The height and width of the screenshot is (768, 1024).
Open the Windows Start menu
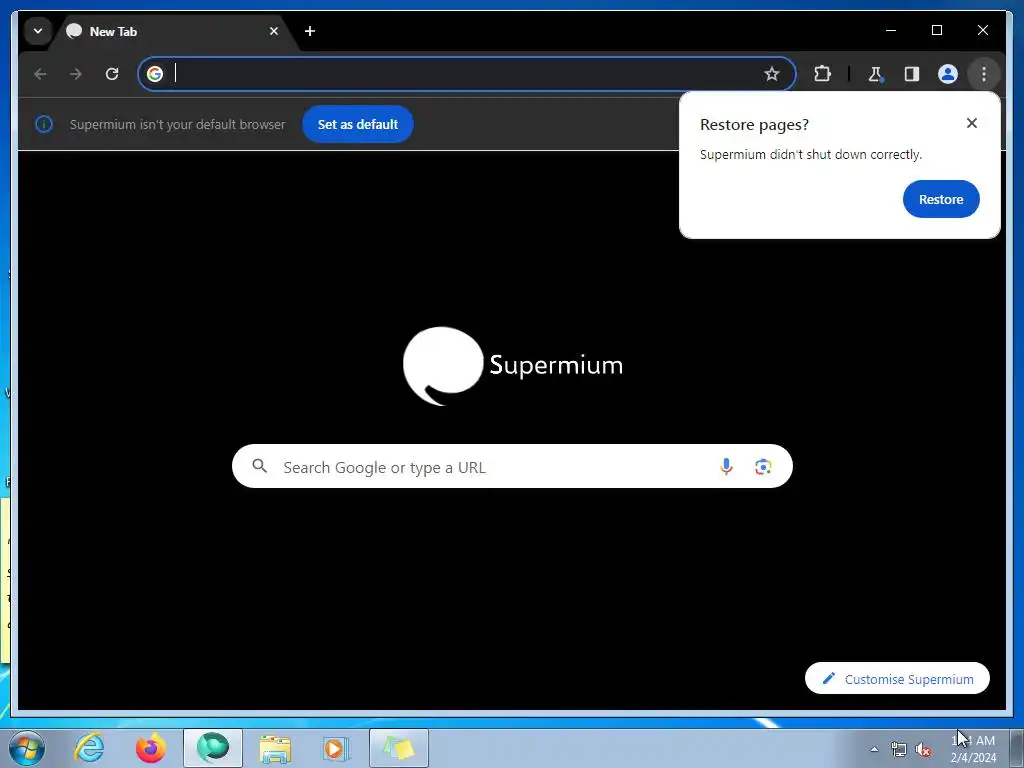pos(27,748)
